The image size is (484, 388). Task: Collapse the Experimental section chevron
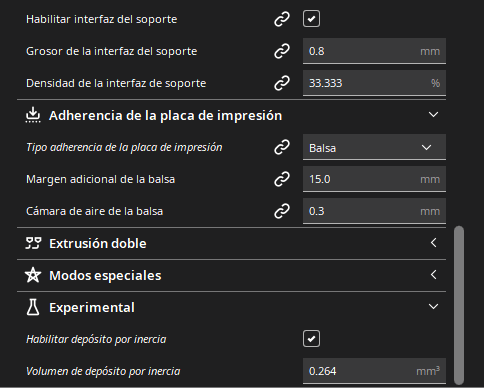click(x=433, y=307)
